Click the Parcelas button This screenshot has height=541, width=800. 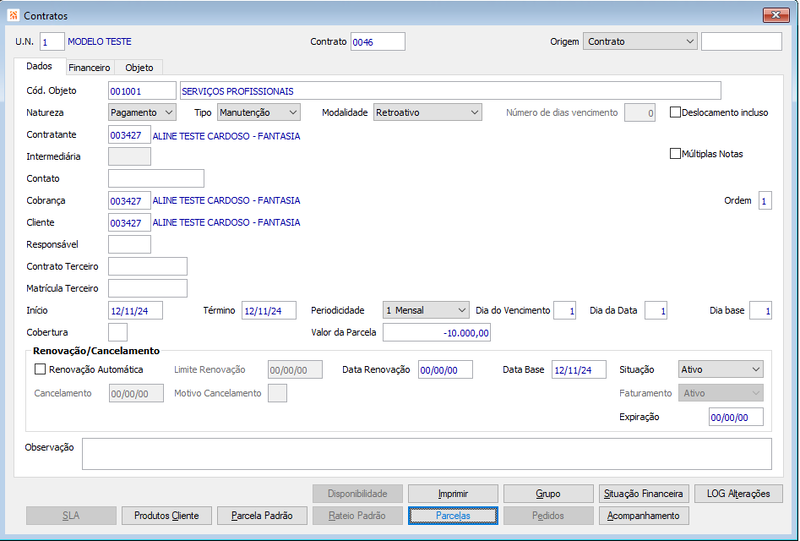pos(453,515)
